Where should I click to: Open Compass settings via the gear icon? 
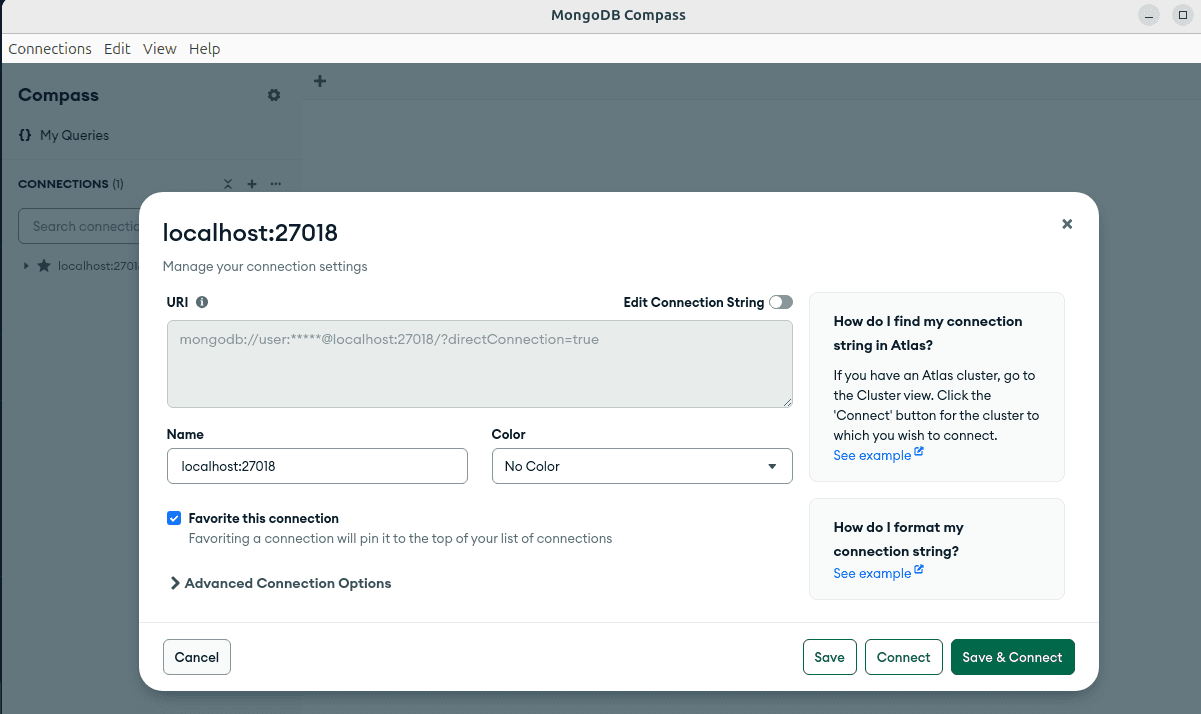click(273, 95)
